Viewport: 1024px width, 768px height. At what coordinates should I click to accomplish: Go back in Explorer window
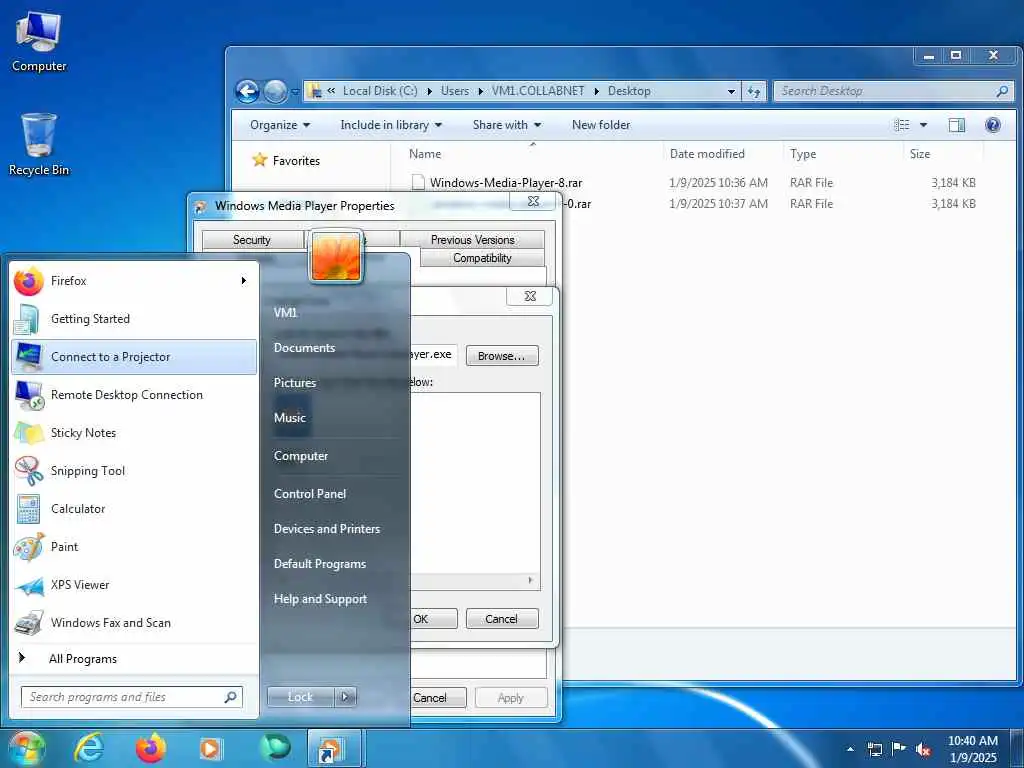248,91
